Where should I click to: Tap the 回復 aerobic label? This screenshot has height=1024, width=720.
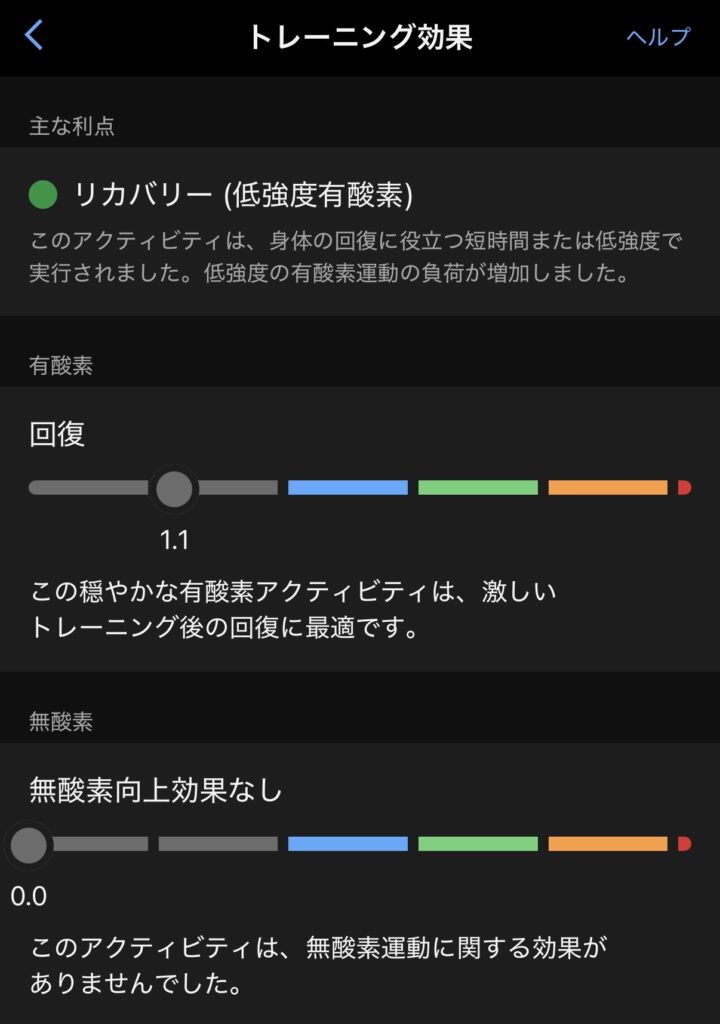[x=58, y=435]
